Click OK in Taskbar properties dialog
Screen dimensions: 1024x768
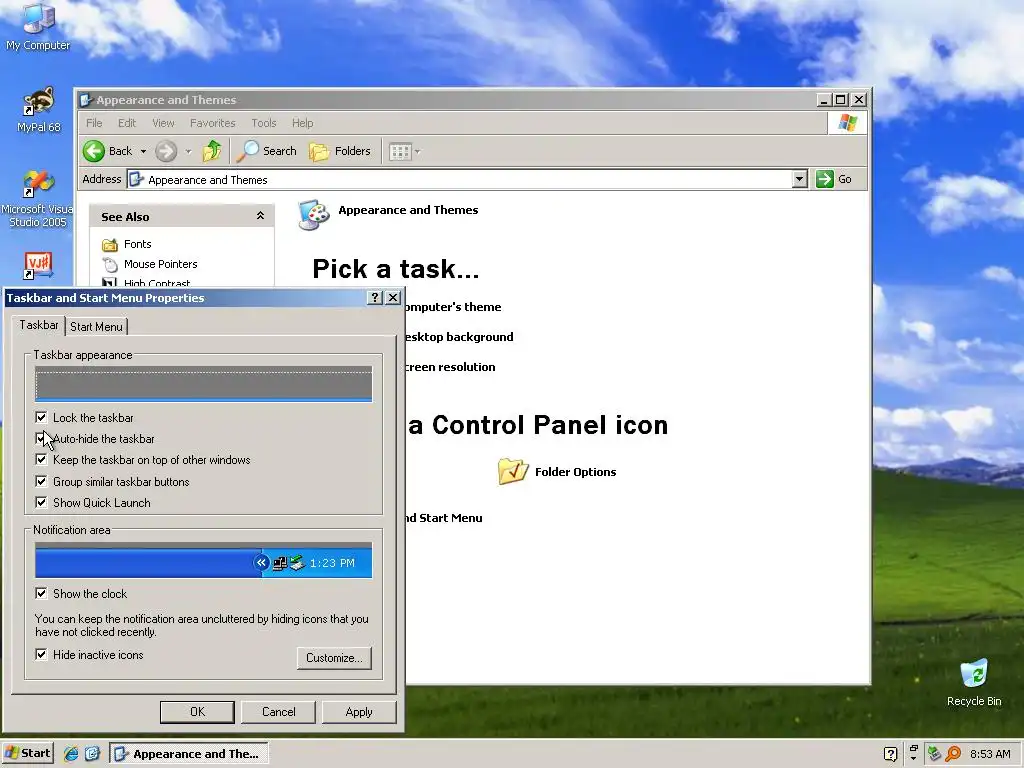point(197,712)
